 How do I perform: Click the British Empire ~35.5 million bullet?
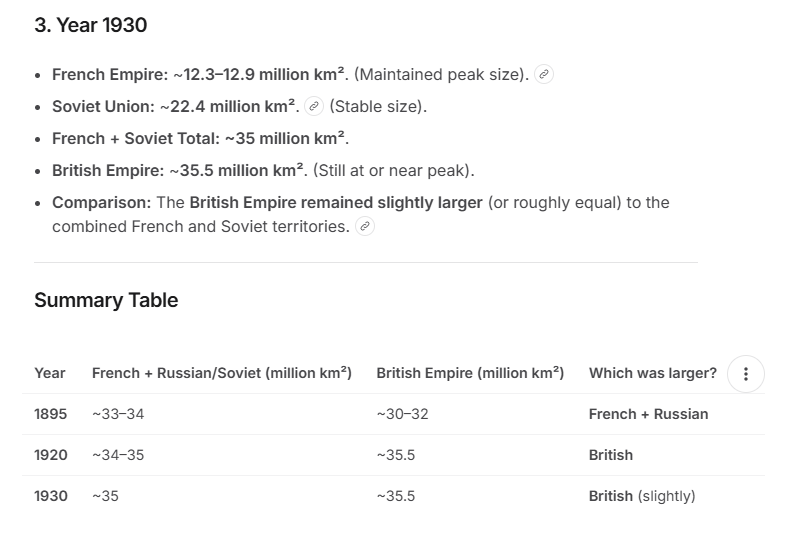[264, 171]
